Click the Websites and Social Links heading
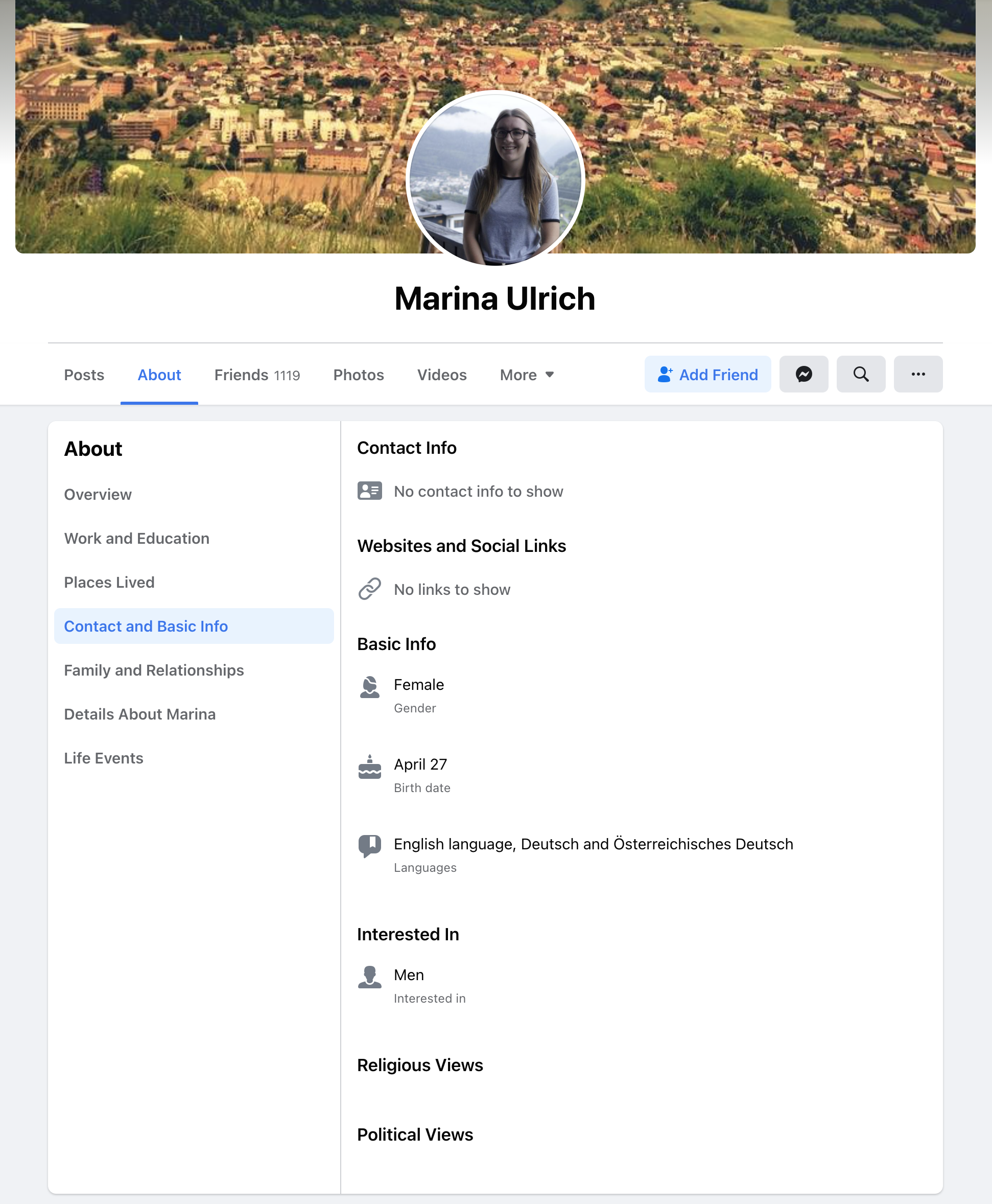Image resolution: width=992 pixels, height=1204 pixels. [x=462, y=546]
